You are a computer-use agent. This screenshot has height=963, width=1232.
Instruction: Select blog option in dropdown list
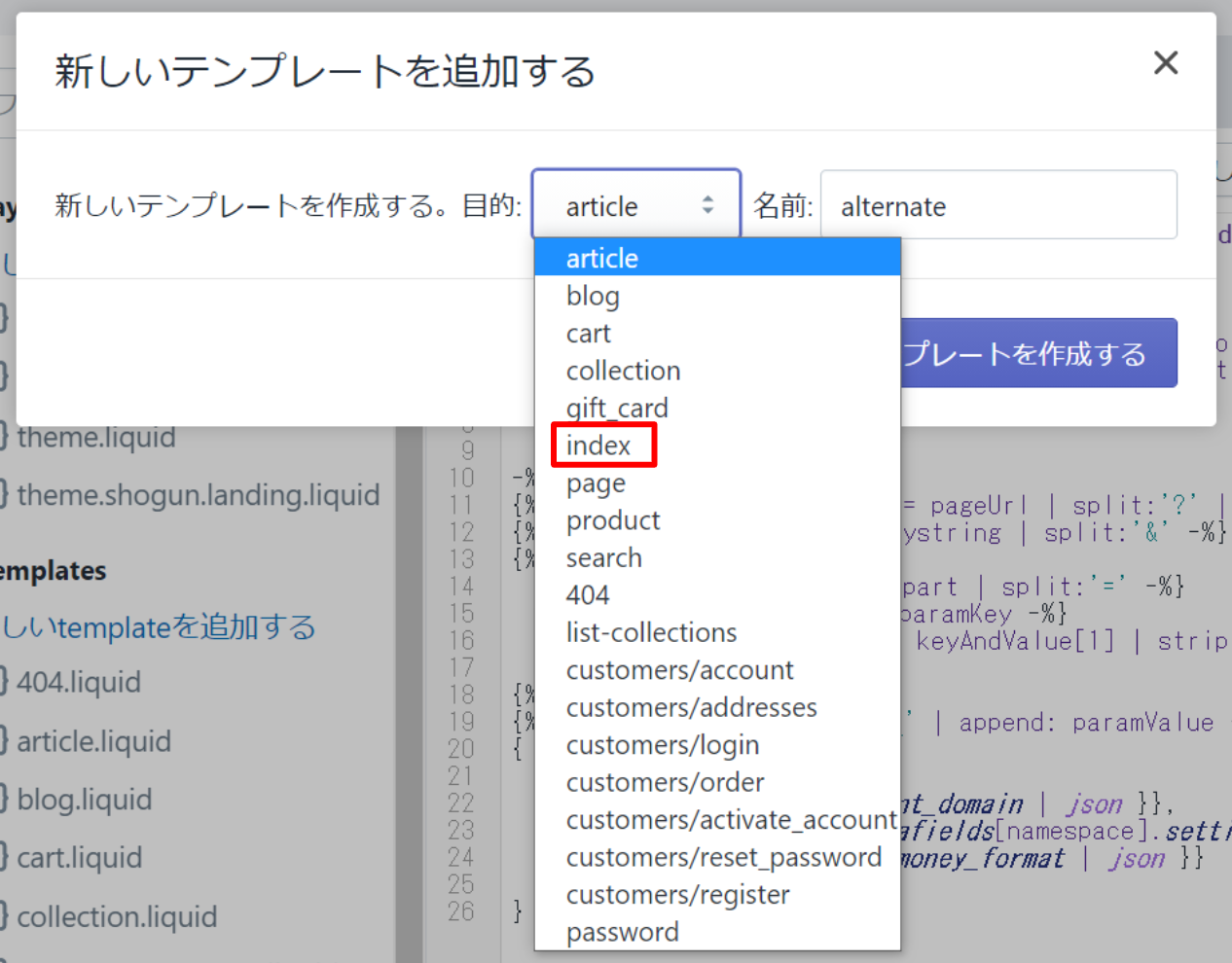(x=717, y=296)
